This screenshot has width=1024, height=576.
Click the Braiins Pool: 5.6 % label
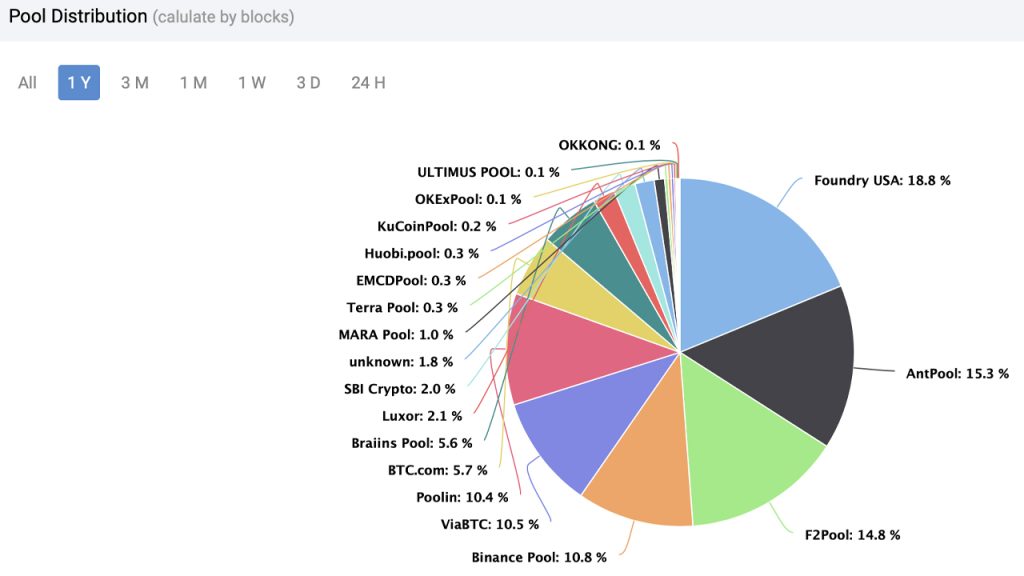(x=411, y=443)
